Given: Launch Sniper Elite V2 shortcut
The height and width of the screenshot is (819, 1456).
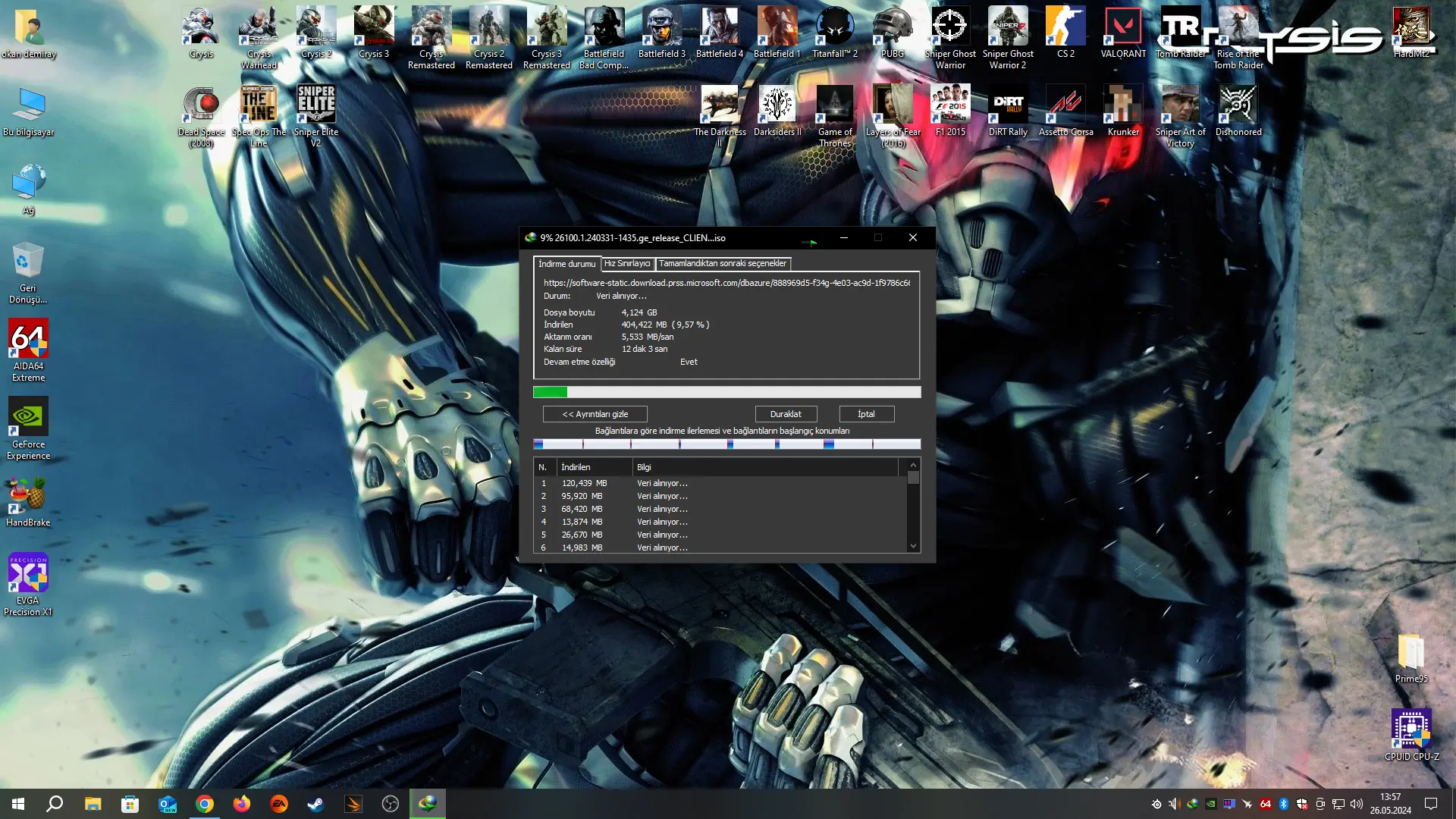Looking at the screenshot, I should pos(316,115).
